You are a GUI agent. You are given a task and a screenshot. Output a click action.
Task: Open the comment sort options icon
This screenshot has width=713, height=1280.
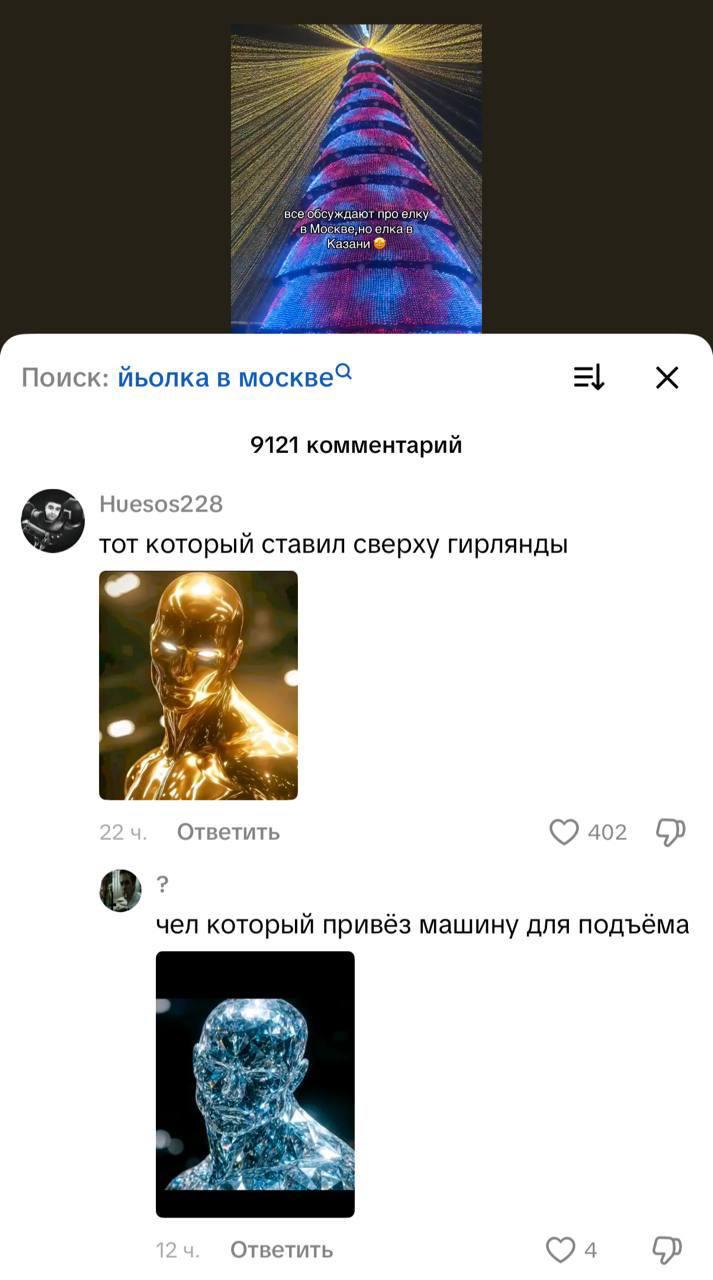point(589,377)
